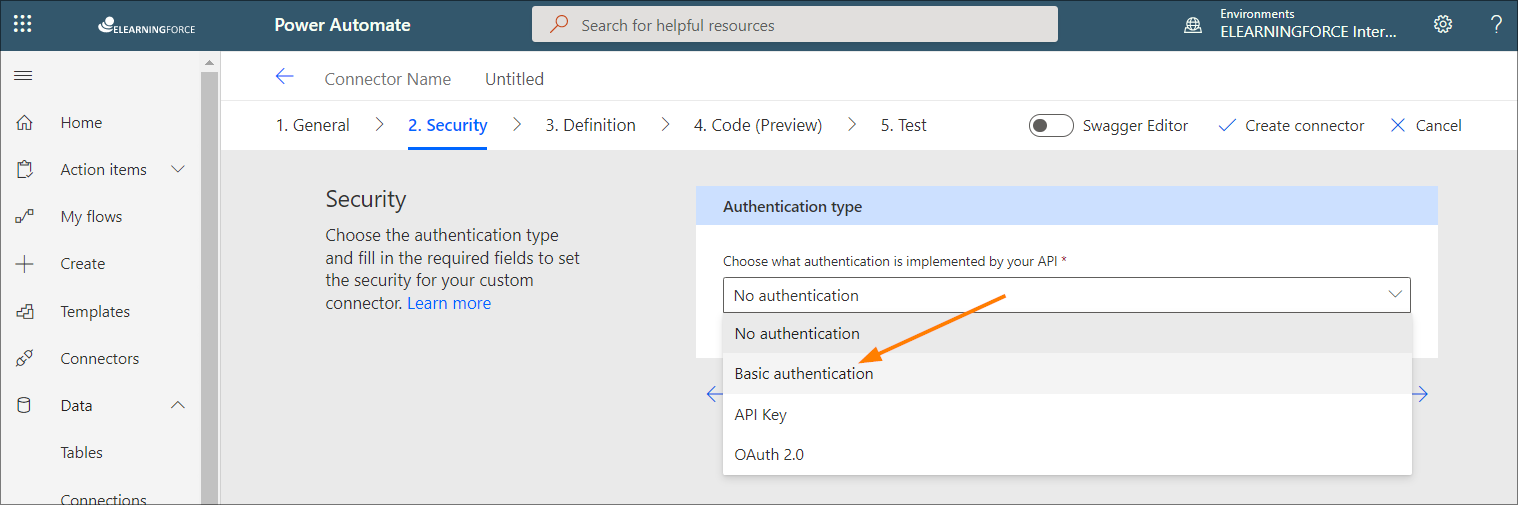This screenshot has height=505, width=1518.
Task: Click the help question mark icon
Action: tap(1496, 25)
